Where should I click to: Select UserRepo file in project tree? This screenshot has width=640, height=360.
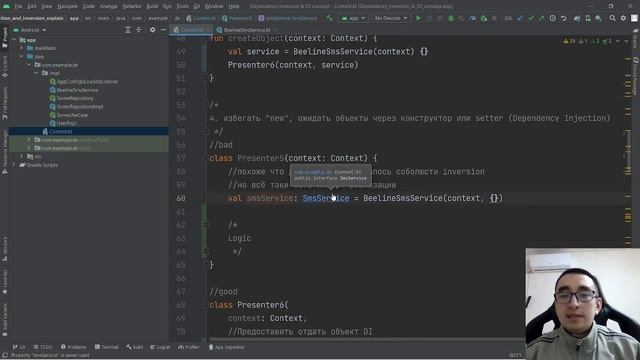67,123
